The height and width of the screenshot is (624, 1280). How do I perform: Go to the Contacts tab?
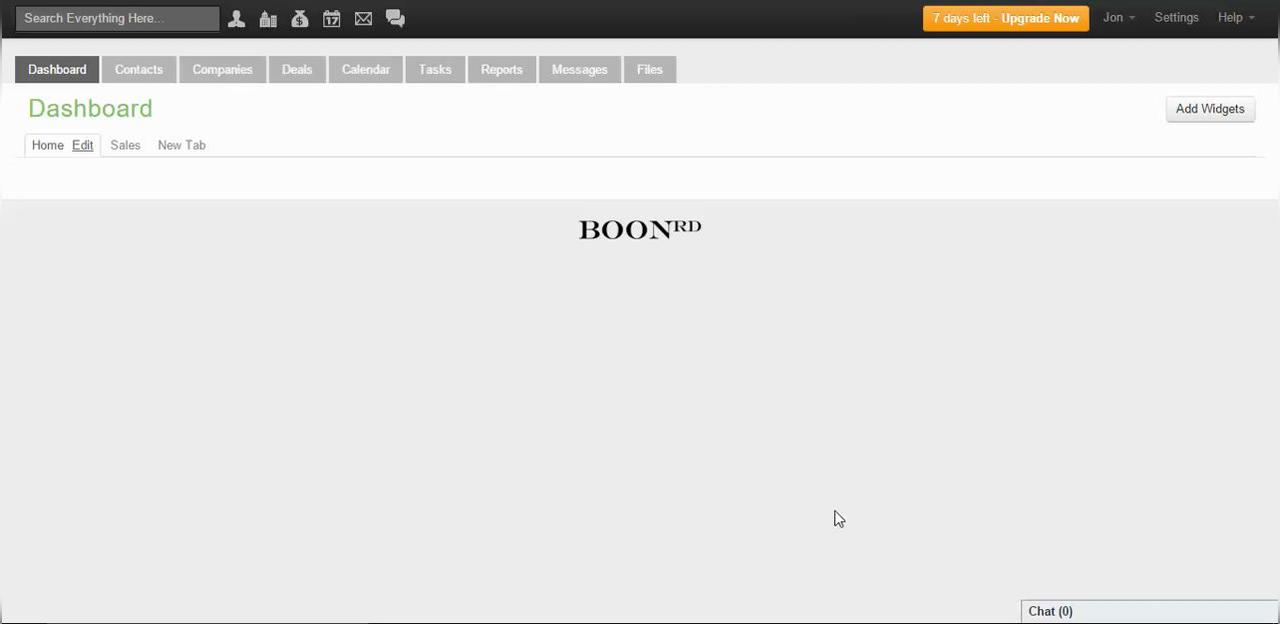point(139,69)
